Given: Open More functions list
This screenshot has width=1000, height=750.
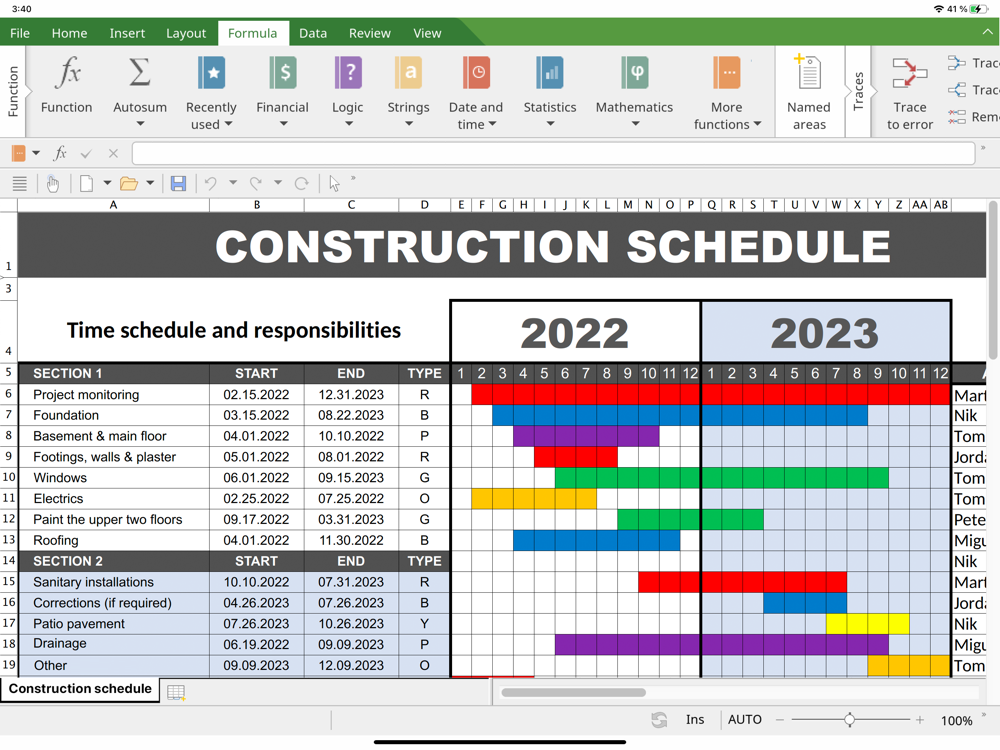Looking at the screenshot, I should 727,92.
